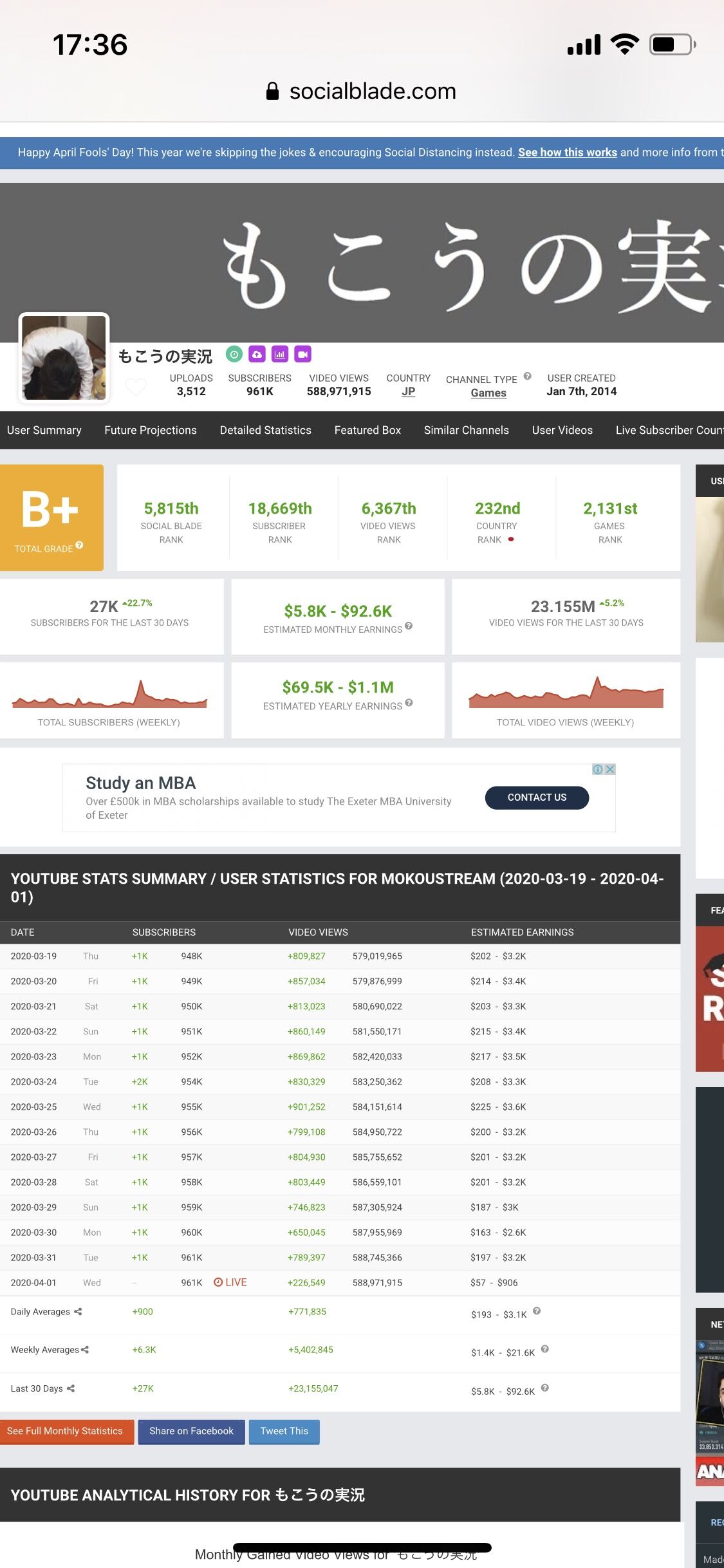Click the purple upload badge icon
724x1568 pixels.
click(x=257, y=354)
